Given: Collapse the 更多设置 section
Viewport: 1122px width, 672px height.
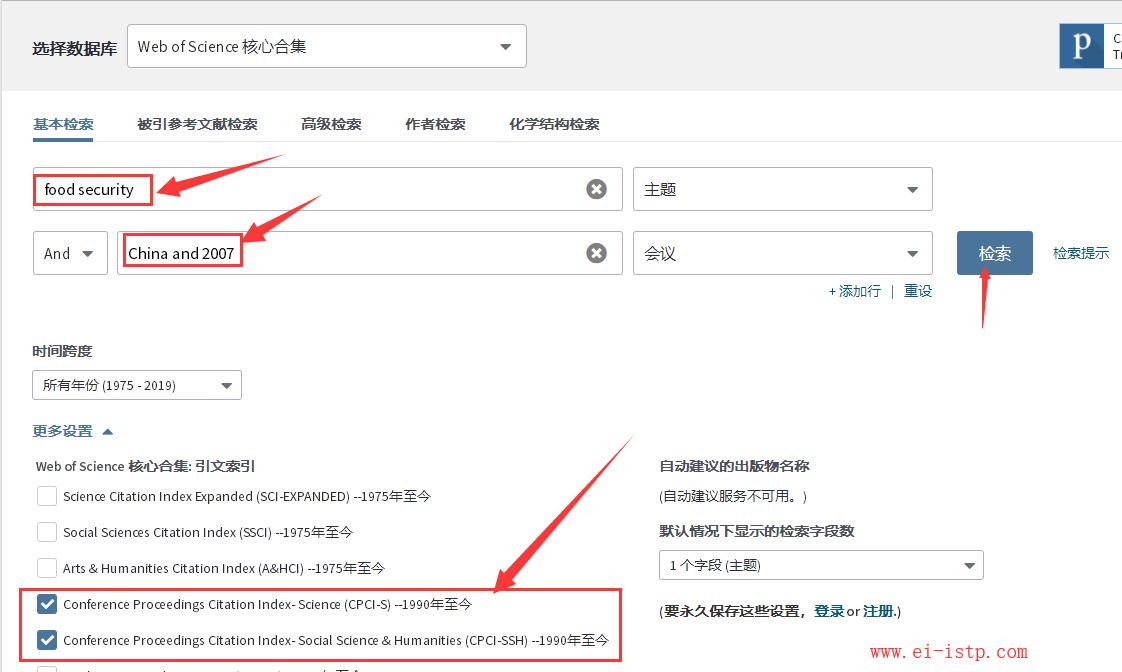Looking at the screenshot, I should pos(72,431).
